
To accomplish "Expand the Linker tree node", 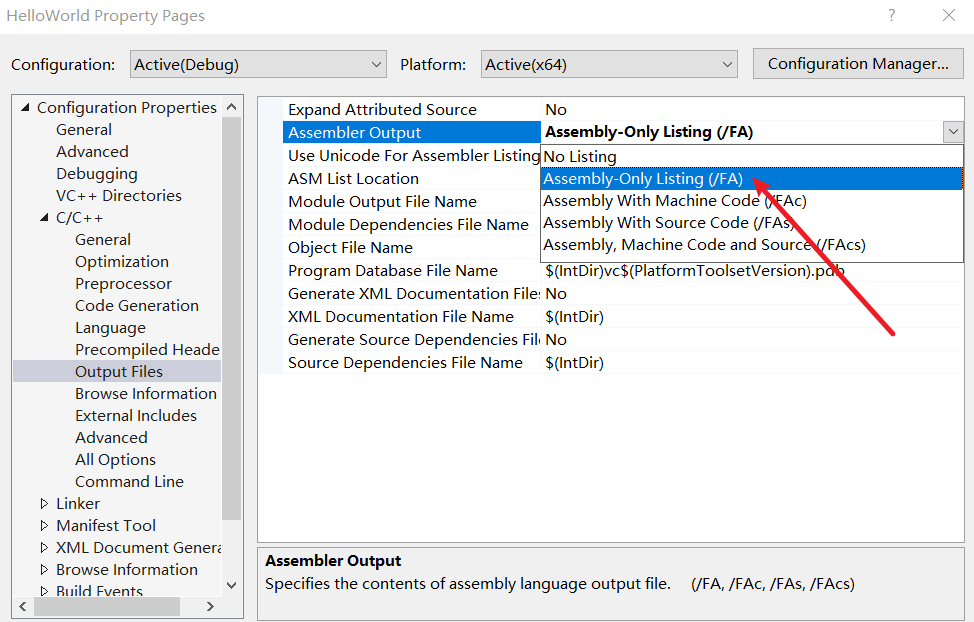I will (44, 504).
